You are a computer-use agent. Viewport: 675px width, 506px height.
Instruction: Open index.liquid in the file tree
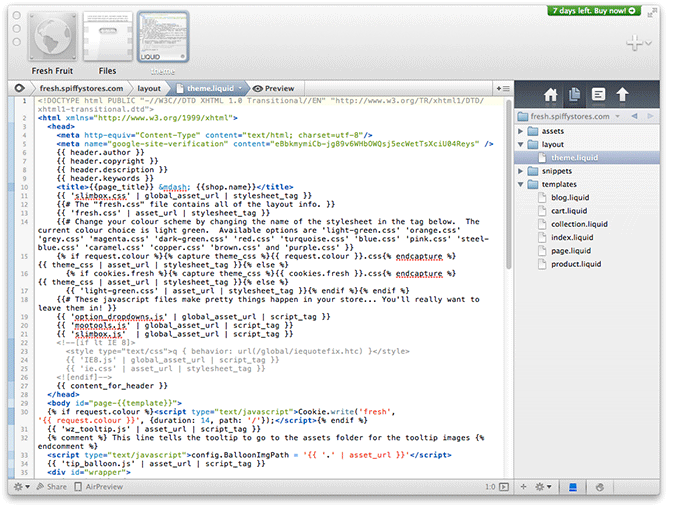point(572,238)
